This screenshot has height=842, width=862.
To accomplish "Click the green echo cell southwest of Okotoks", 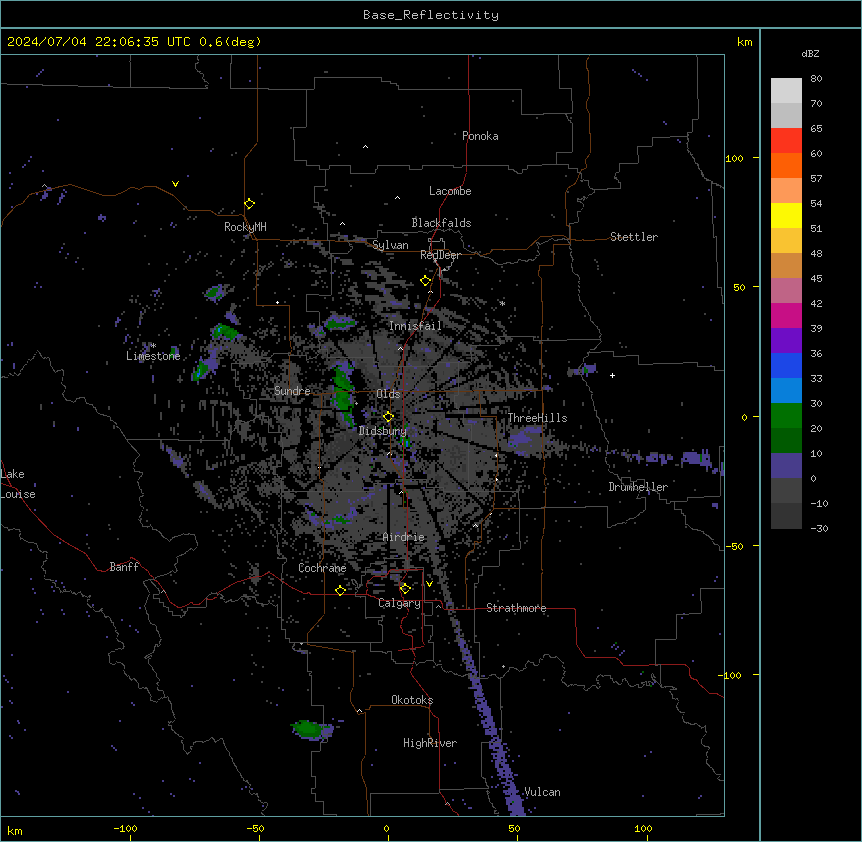I will 307,729.
